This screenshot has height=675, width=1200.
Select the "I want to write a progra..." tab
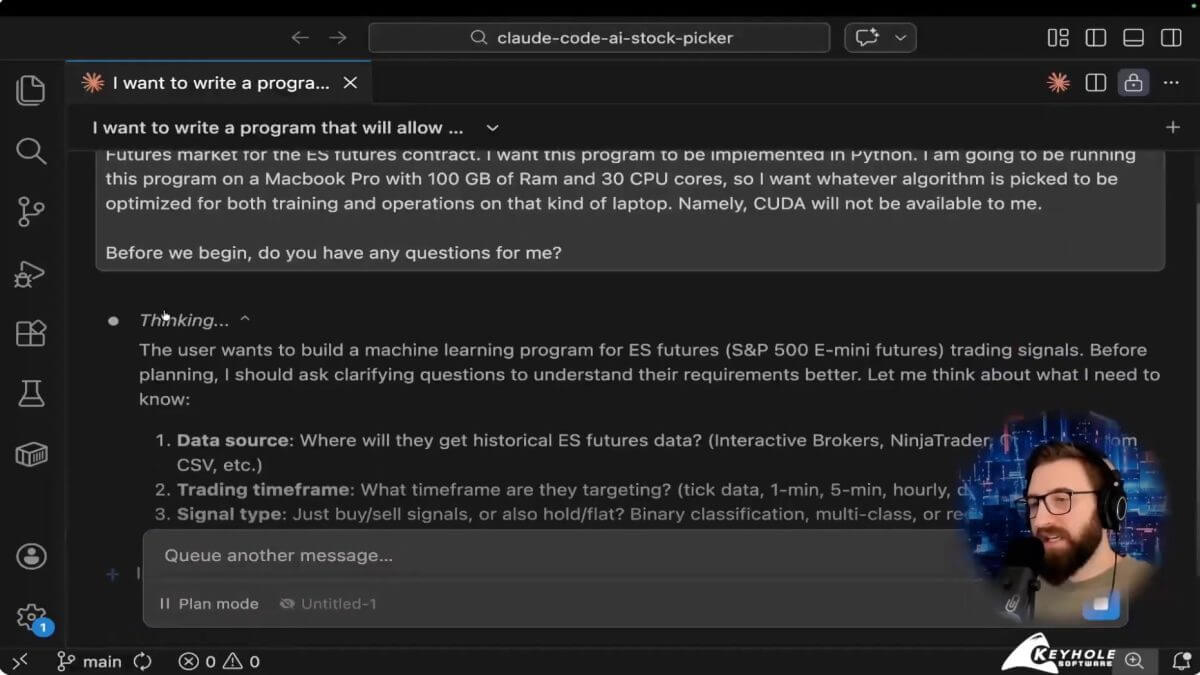click(220, 83)
